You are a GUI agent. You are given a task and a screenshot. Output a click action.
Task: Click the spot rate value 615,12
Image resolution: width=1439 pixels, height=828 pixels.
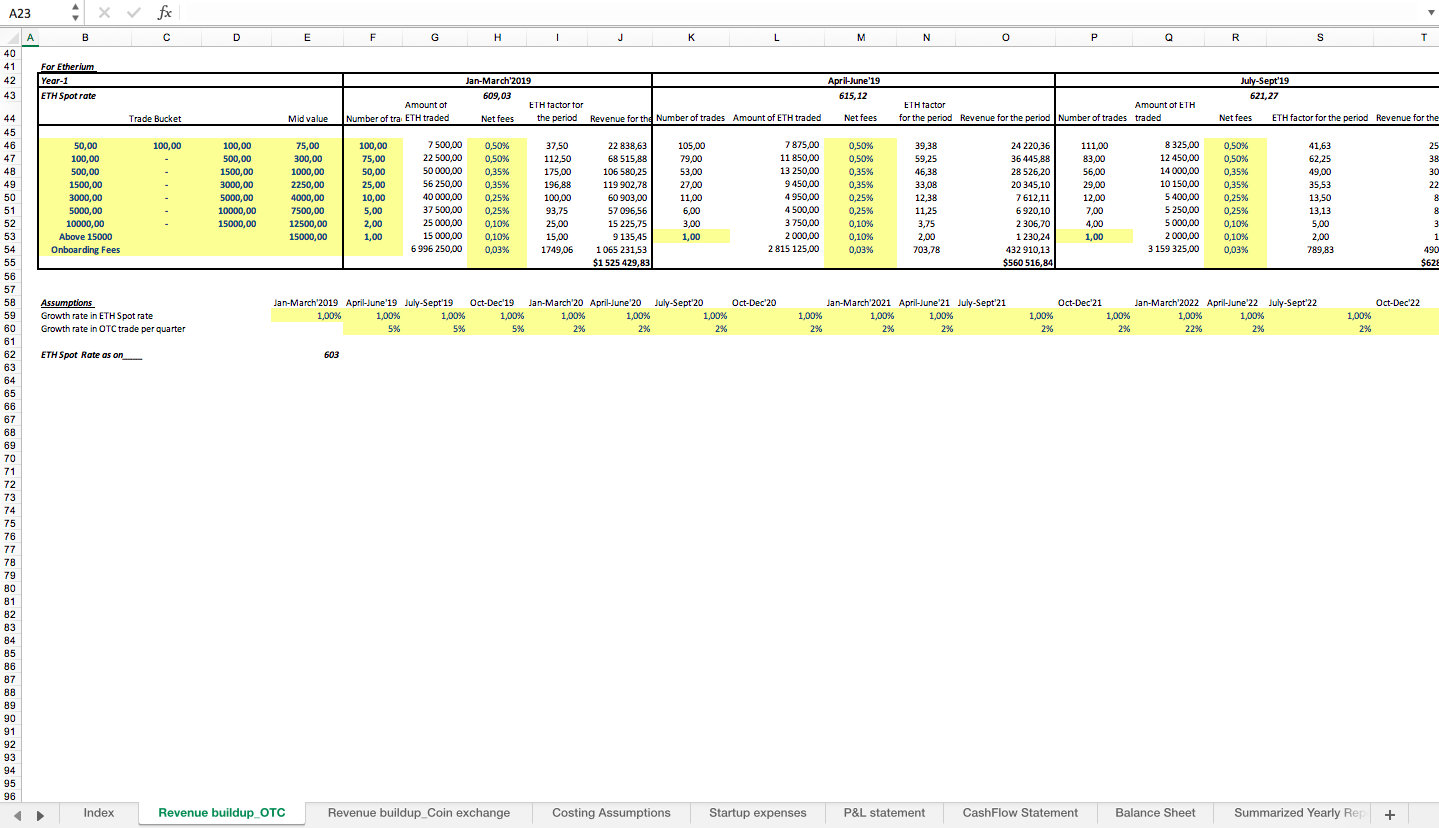click(853, 95)
